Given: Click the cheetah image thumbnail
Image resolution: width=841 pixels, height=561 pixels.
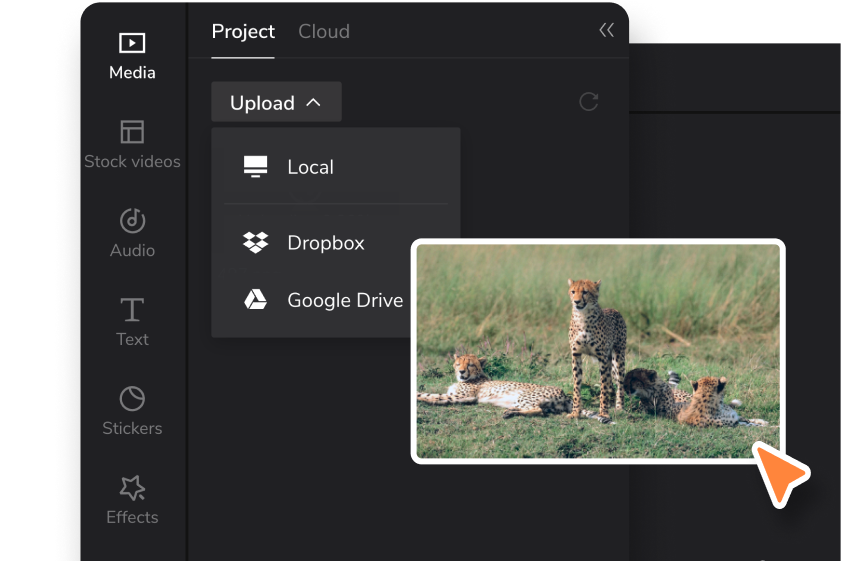Looking at the screenshot, I should pyautogui.click(x=598, y=351).
